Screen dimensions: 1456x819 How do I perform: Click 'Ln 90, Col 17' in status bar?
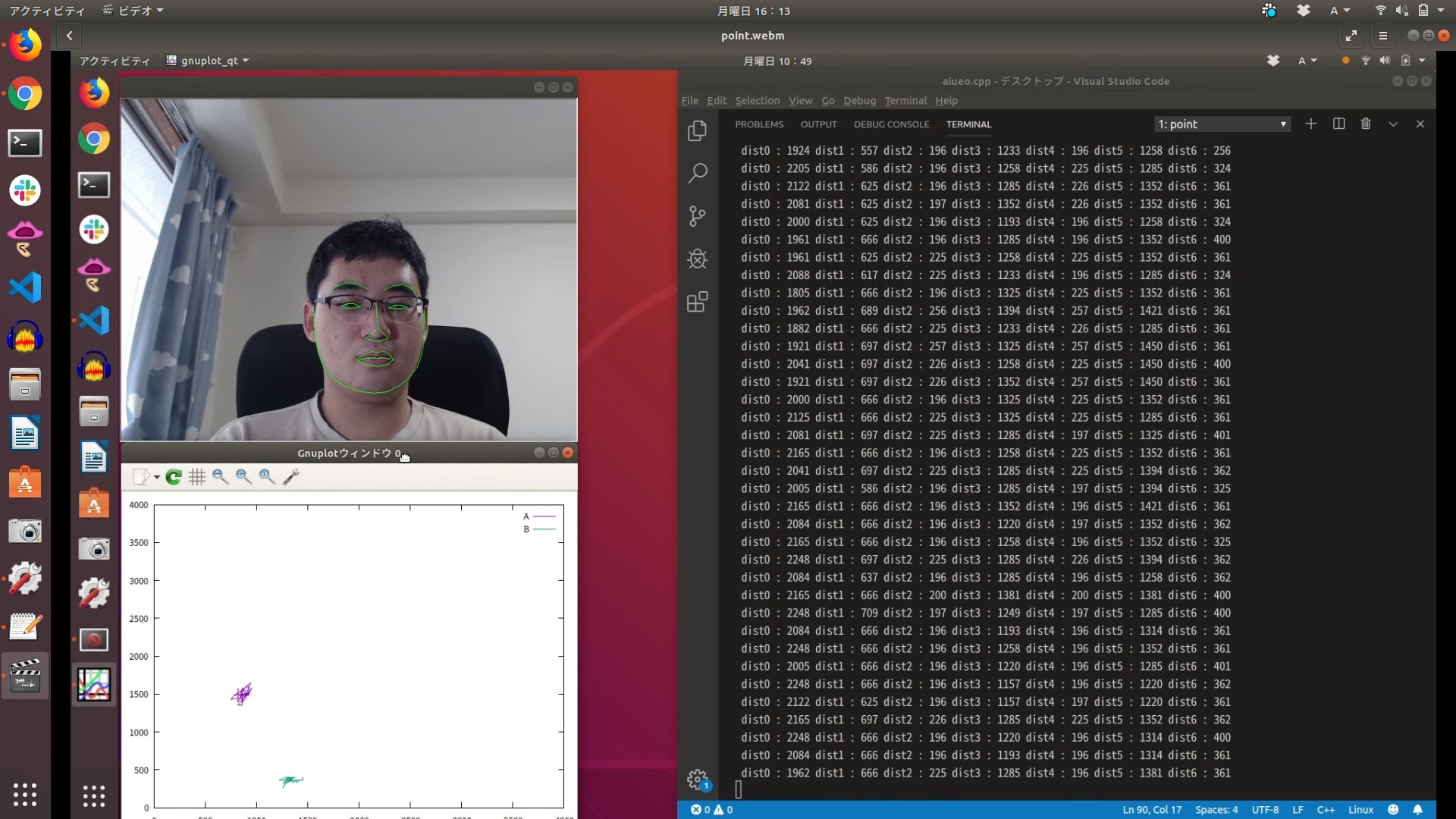[1151, 809]
